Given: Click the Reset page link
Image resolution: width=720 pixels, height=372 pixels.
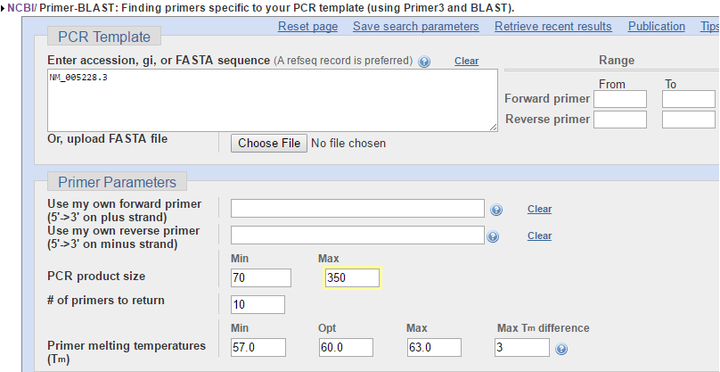Looking at the screenshot, I should [308, 27].
